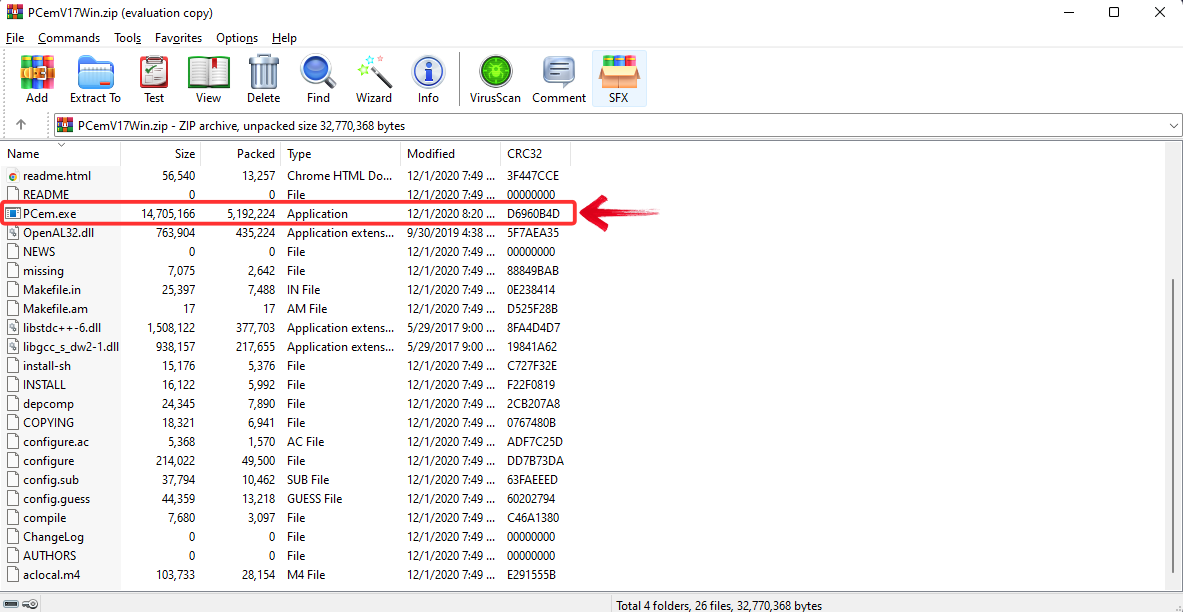Open the Commands menu

pos(69,38)
